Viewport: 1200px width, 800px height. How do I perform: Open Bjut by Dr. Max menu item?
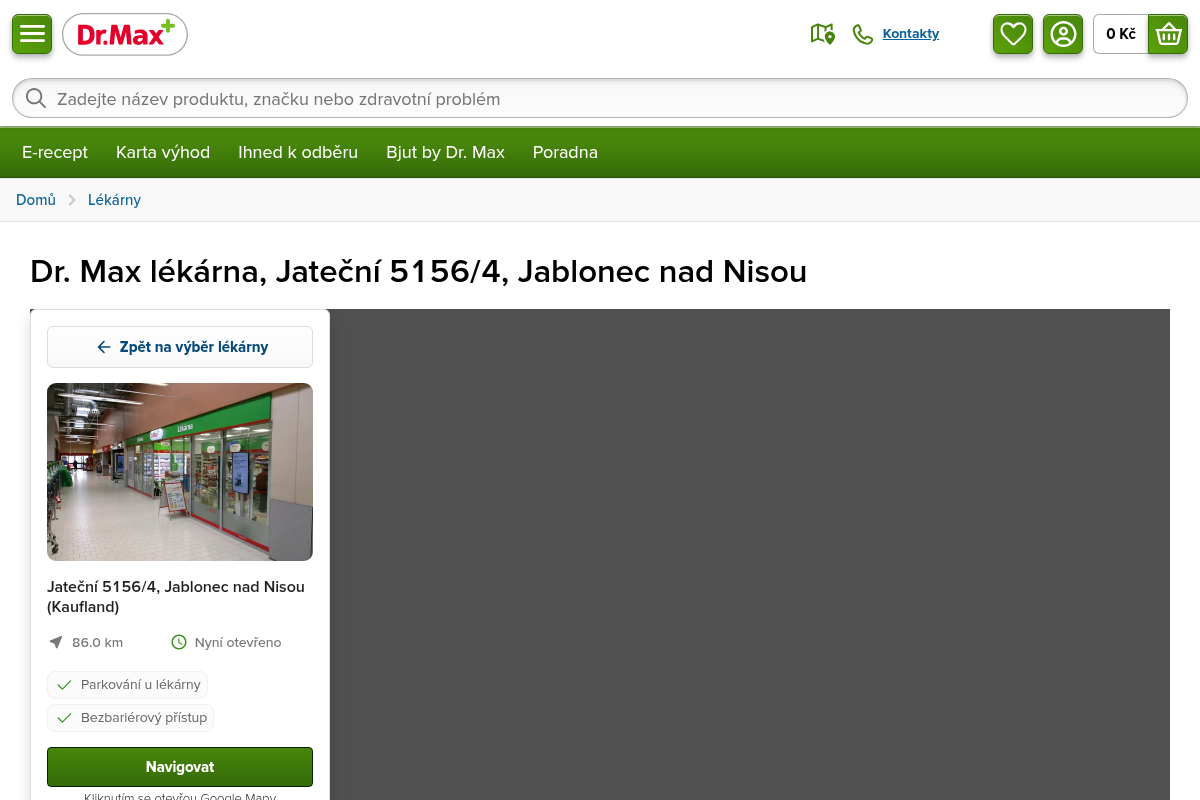(x=446, y=152)
